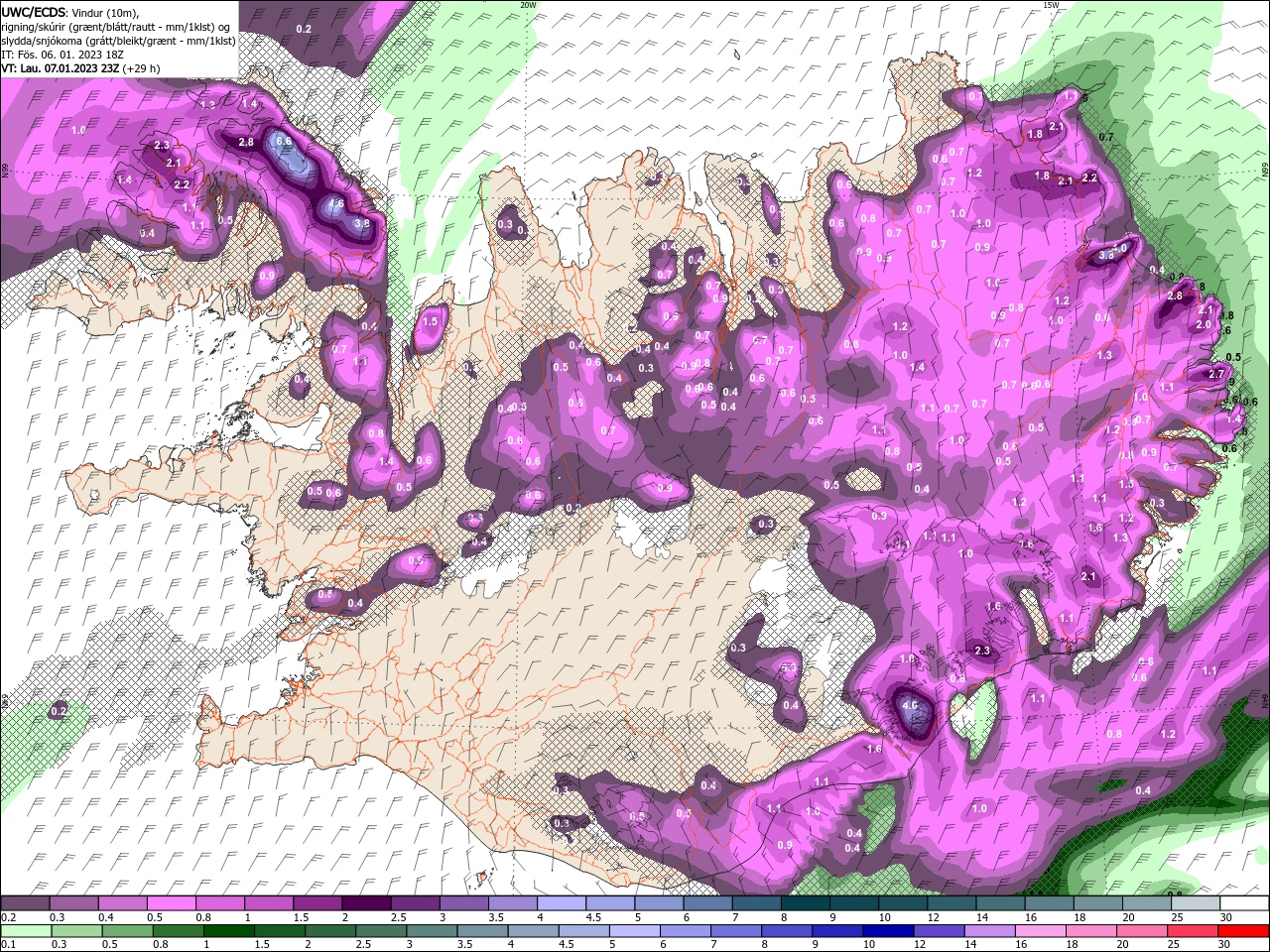Click the white top-row swatch labelled 30
The height and width of the screenshot is (952, 1270).
[x=1245, y=903]
